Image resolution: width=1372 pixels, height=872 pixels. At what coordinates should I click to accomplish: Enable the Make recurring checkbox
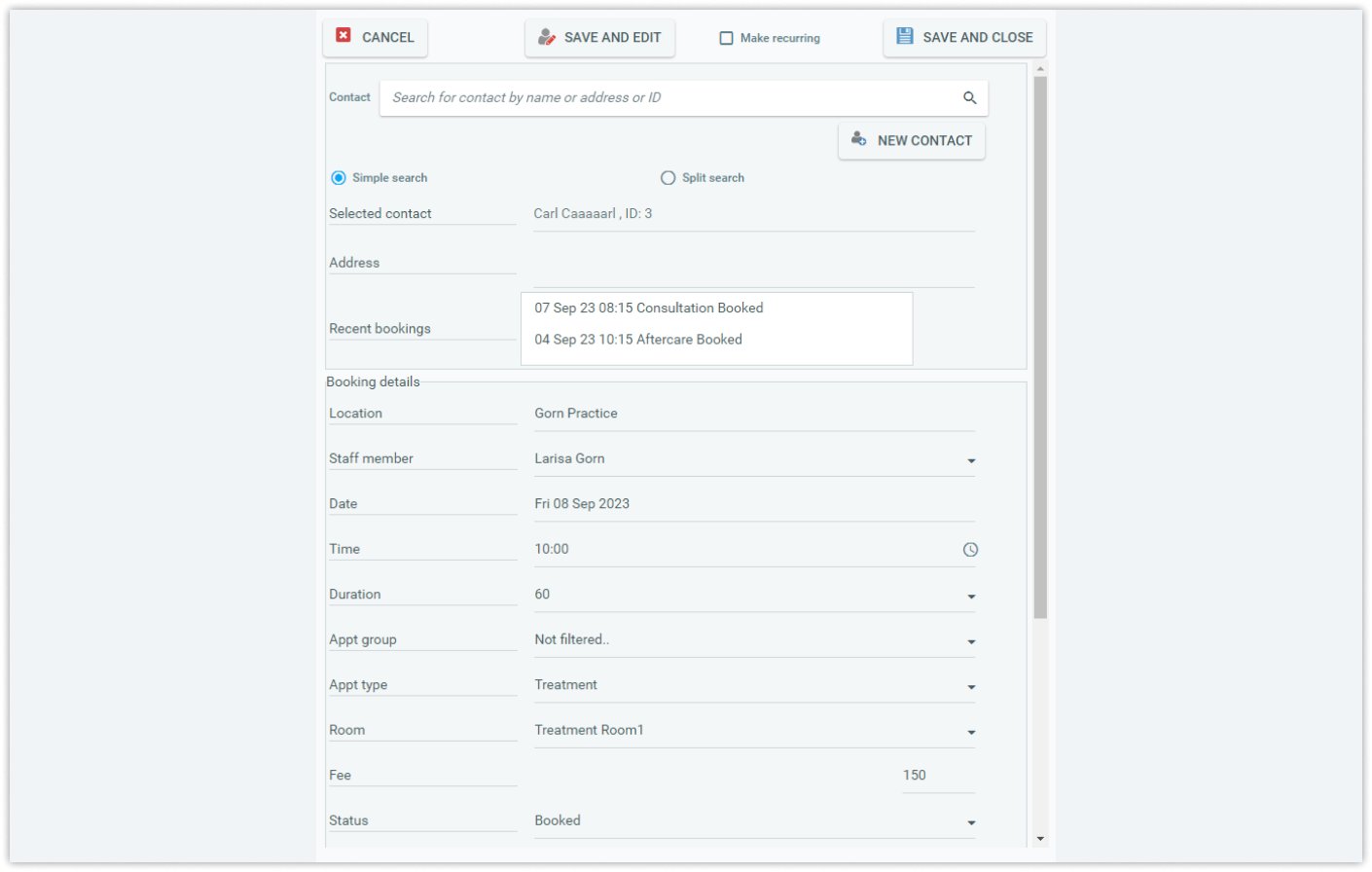point(726,38)
